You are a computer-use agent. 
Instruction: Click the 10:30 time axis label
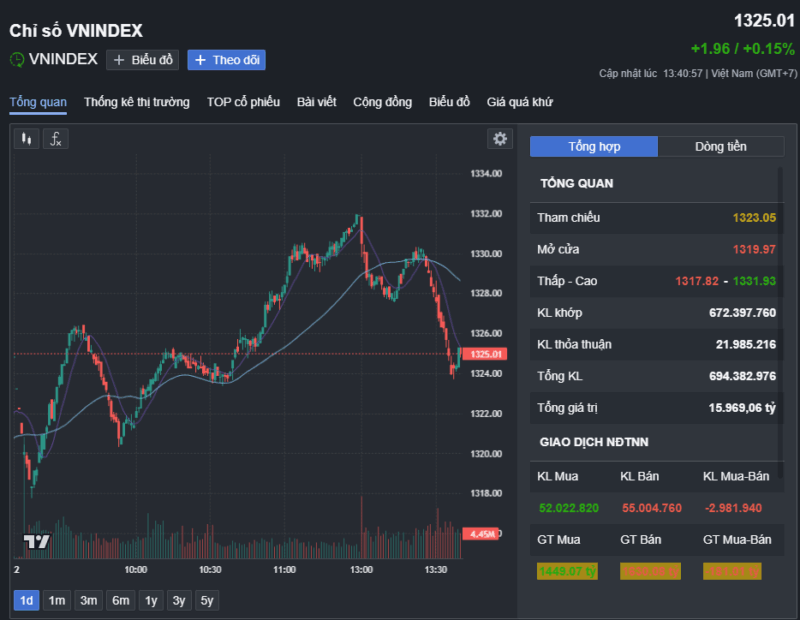(210, 570)
